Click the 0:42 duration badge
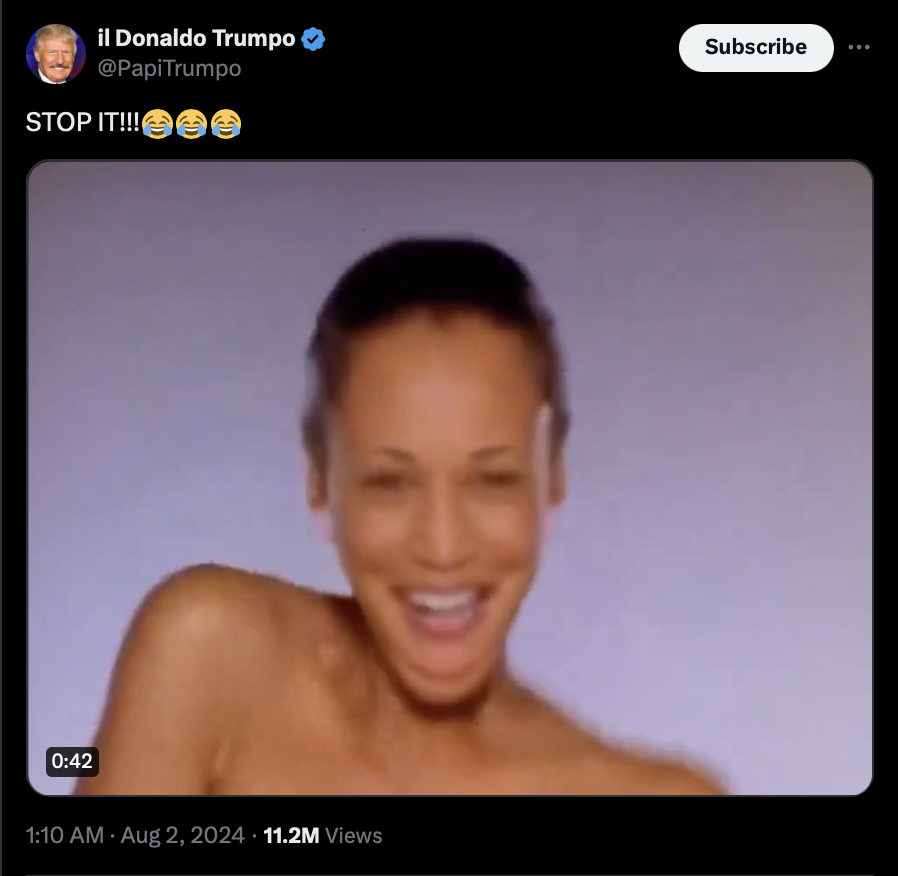Screen dimensions: 898x876 (x=72, y=761)
